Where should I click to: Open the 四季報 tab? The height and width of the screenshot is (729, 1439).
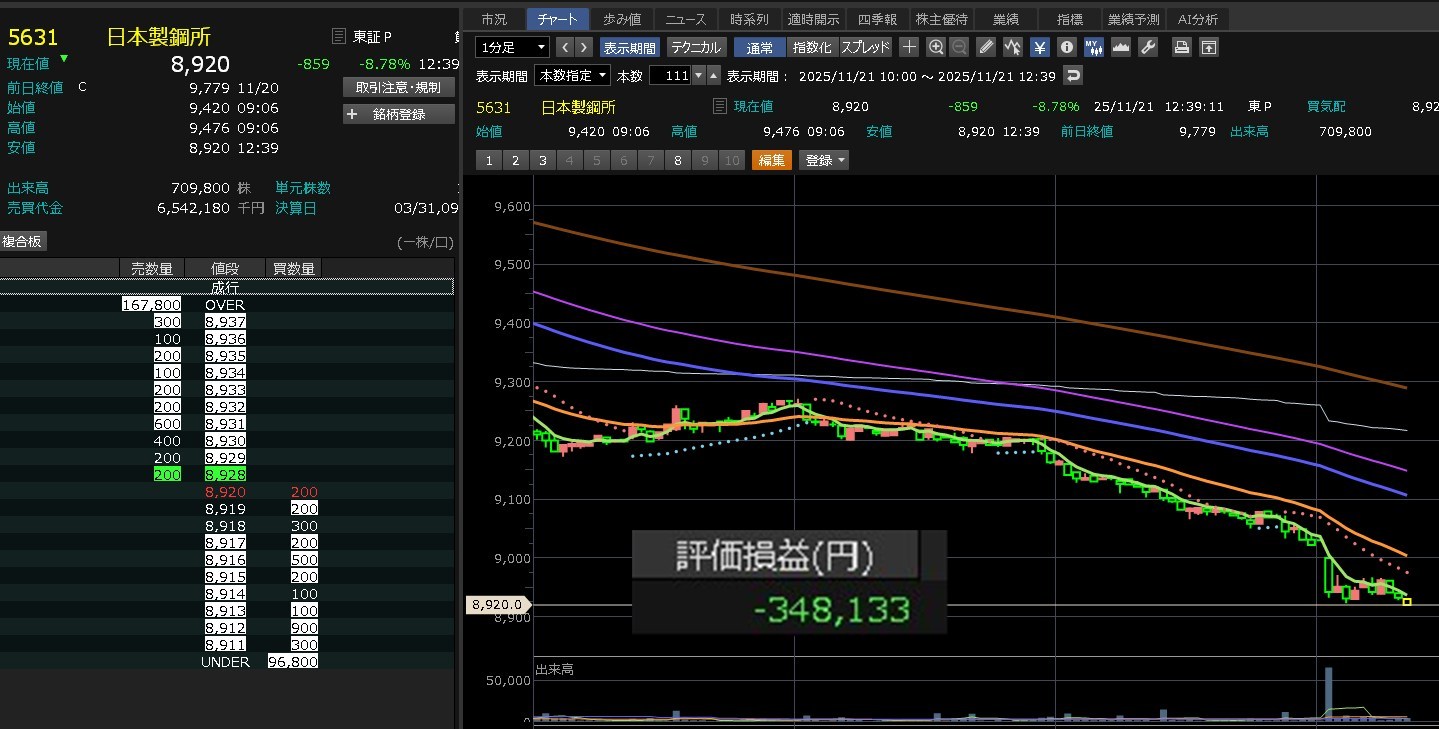click(877, 19)
